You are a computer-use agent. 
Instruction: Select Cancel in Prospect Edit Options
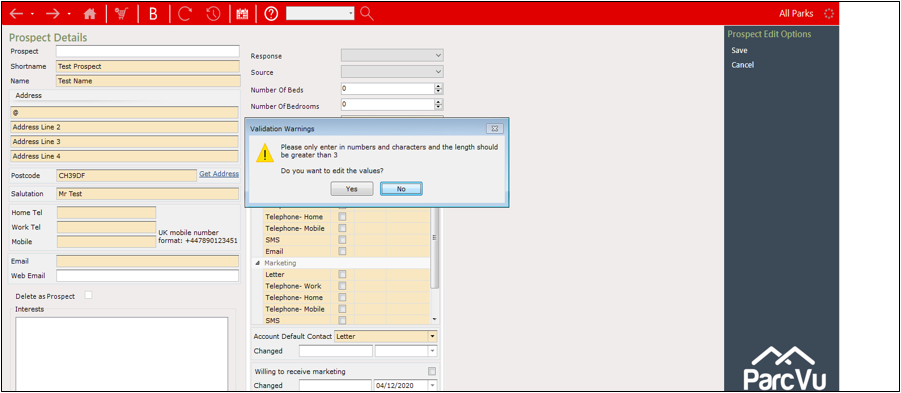pos(742,65)
